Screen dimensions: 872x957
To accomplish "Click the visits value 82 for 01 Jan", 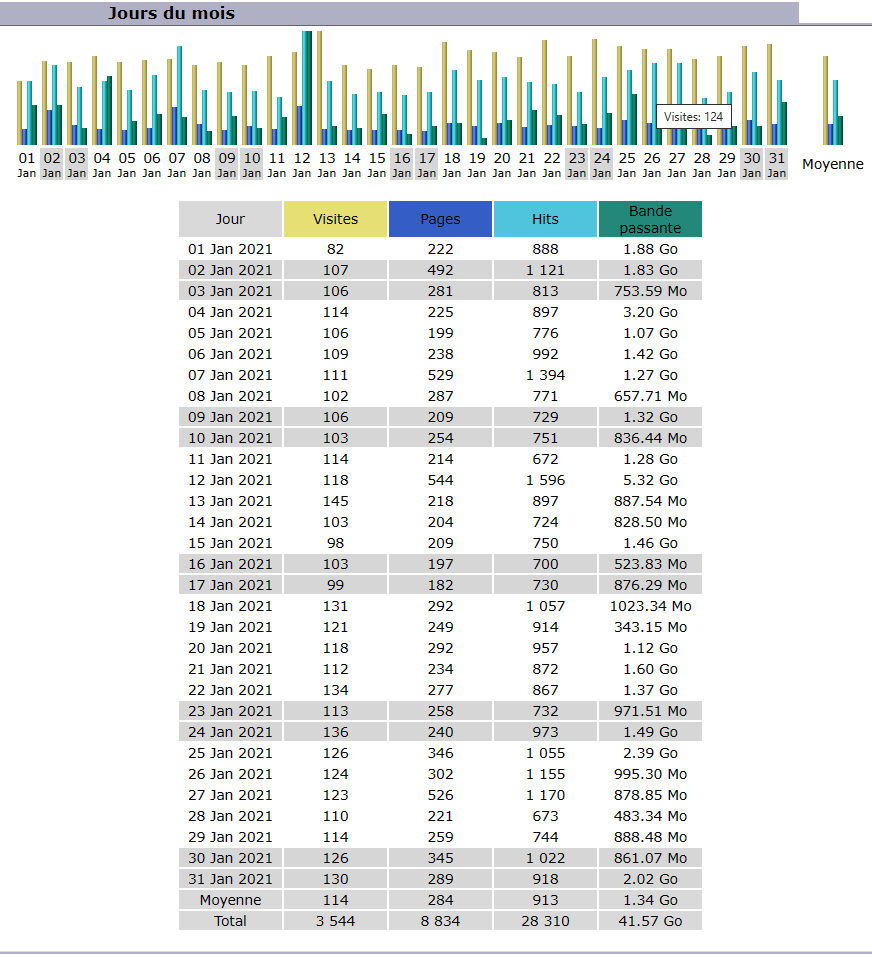I will tap(336, 249).
